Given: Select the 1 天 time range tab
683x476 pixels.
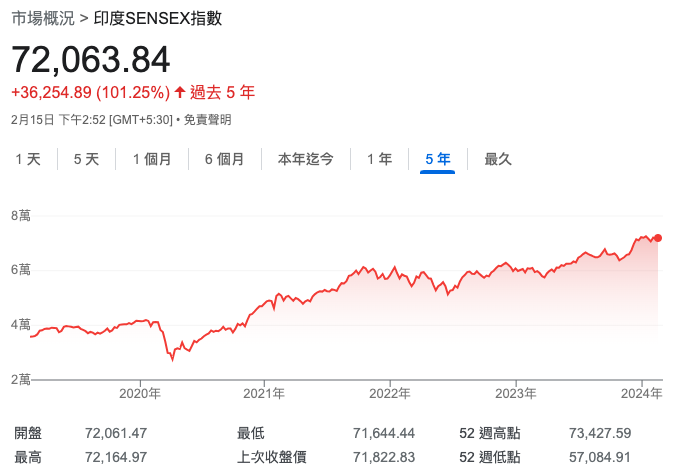Looking at the screenshot, I should [28, 159].
